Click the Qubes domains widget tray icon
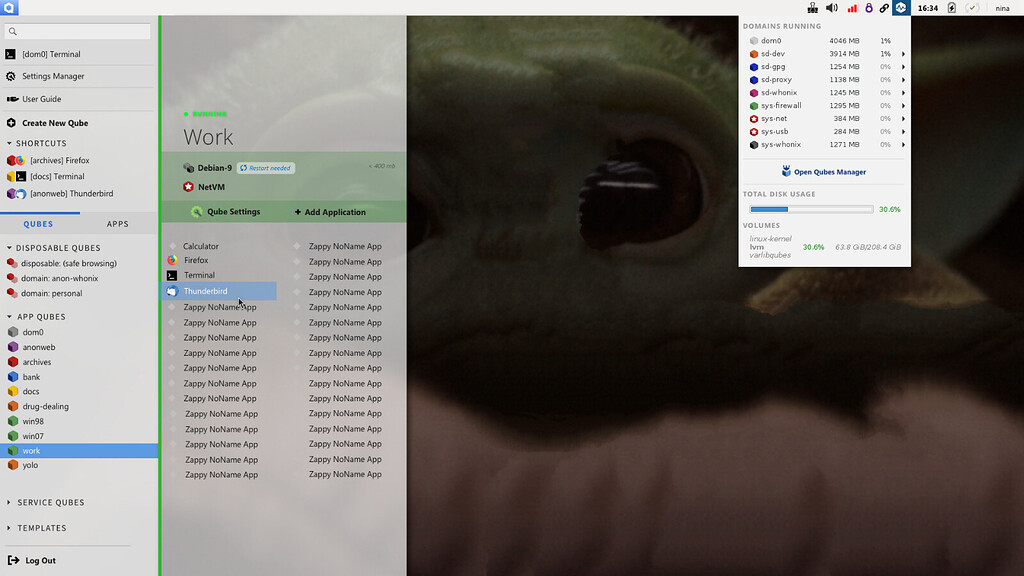The width and height of the screenshot is (1024, 576). [x=901, y=8]
